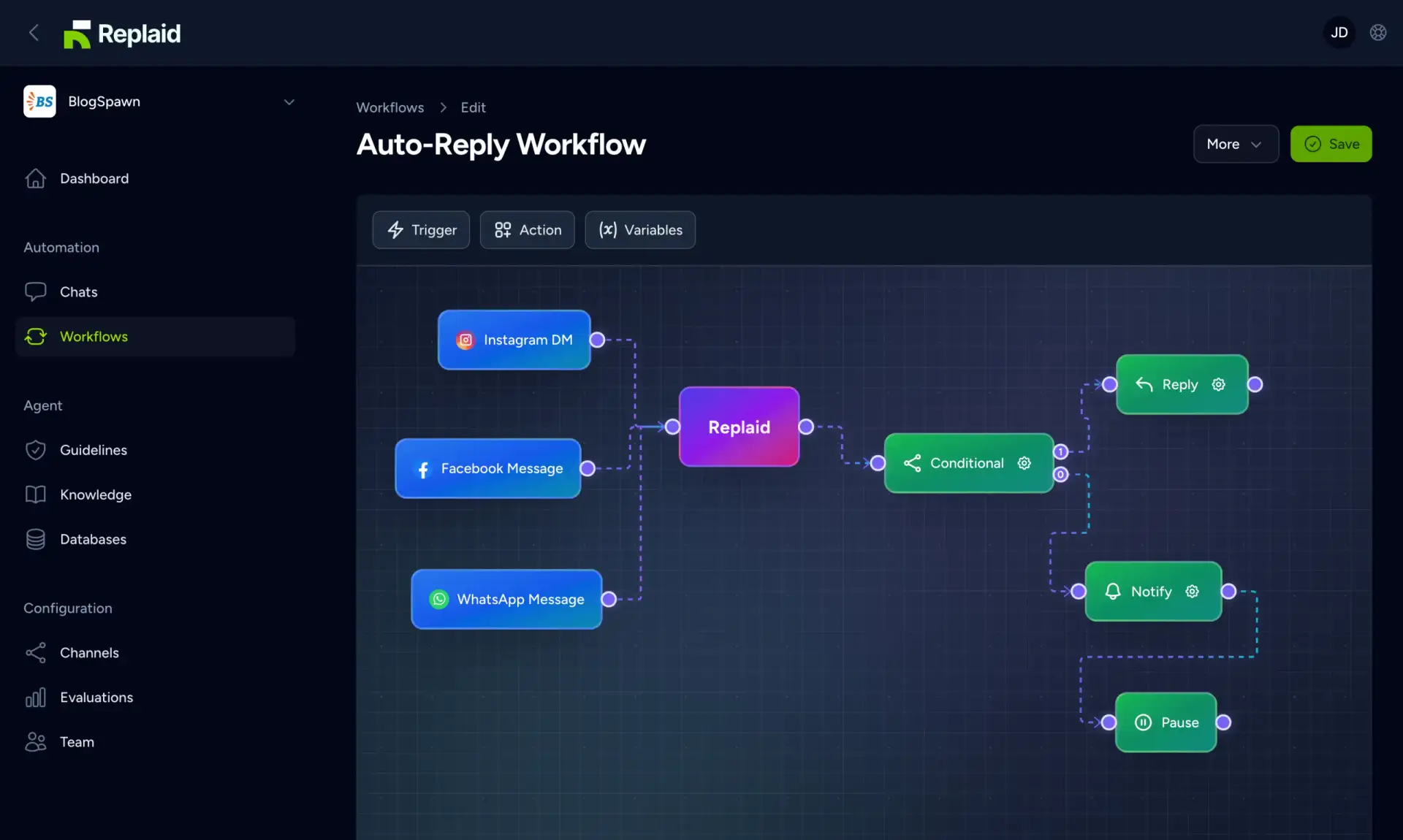The width and height of the screenshot is (1403, 840).
Task: Click the Conditional node output port 1
Action: [x=1060, y=451]
